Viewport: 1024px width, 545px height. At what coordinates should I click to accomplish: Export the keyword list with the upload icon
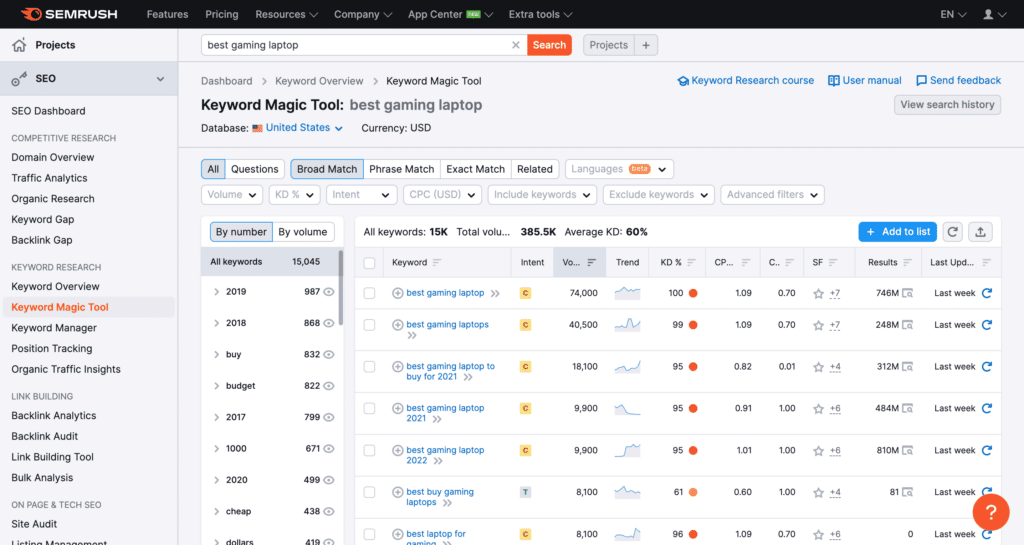coord(980,232)
